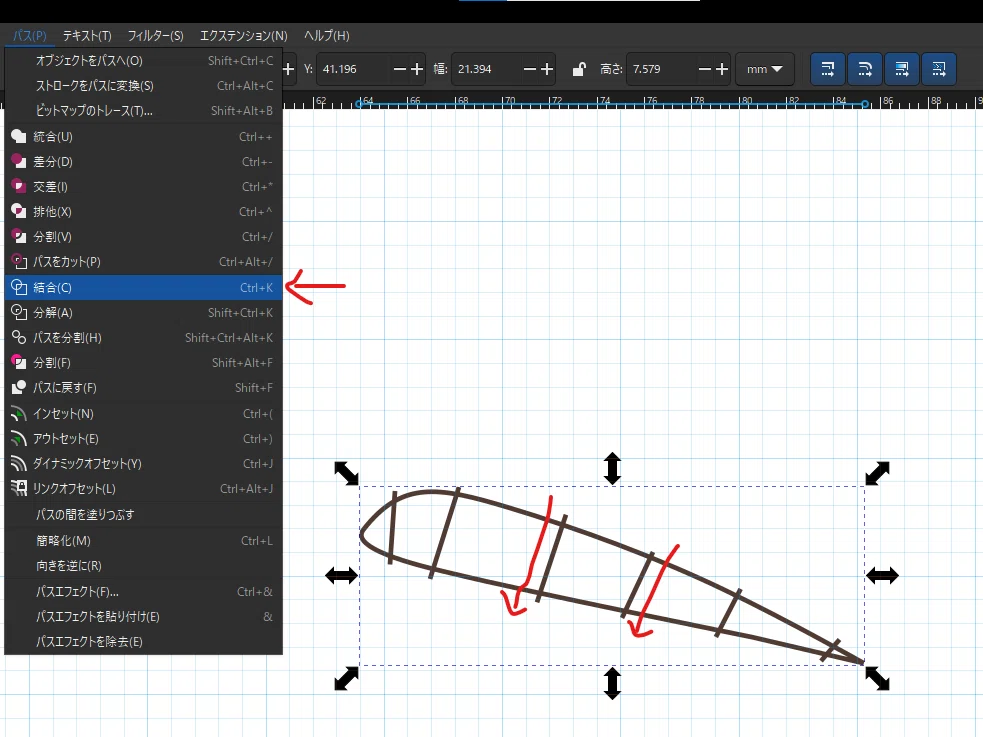Image resolution: width=983 pixels, height=737 pixels.
Task: Click the bottom-right diagonal scale handle
Action: (x=877, y=678)
